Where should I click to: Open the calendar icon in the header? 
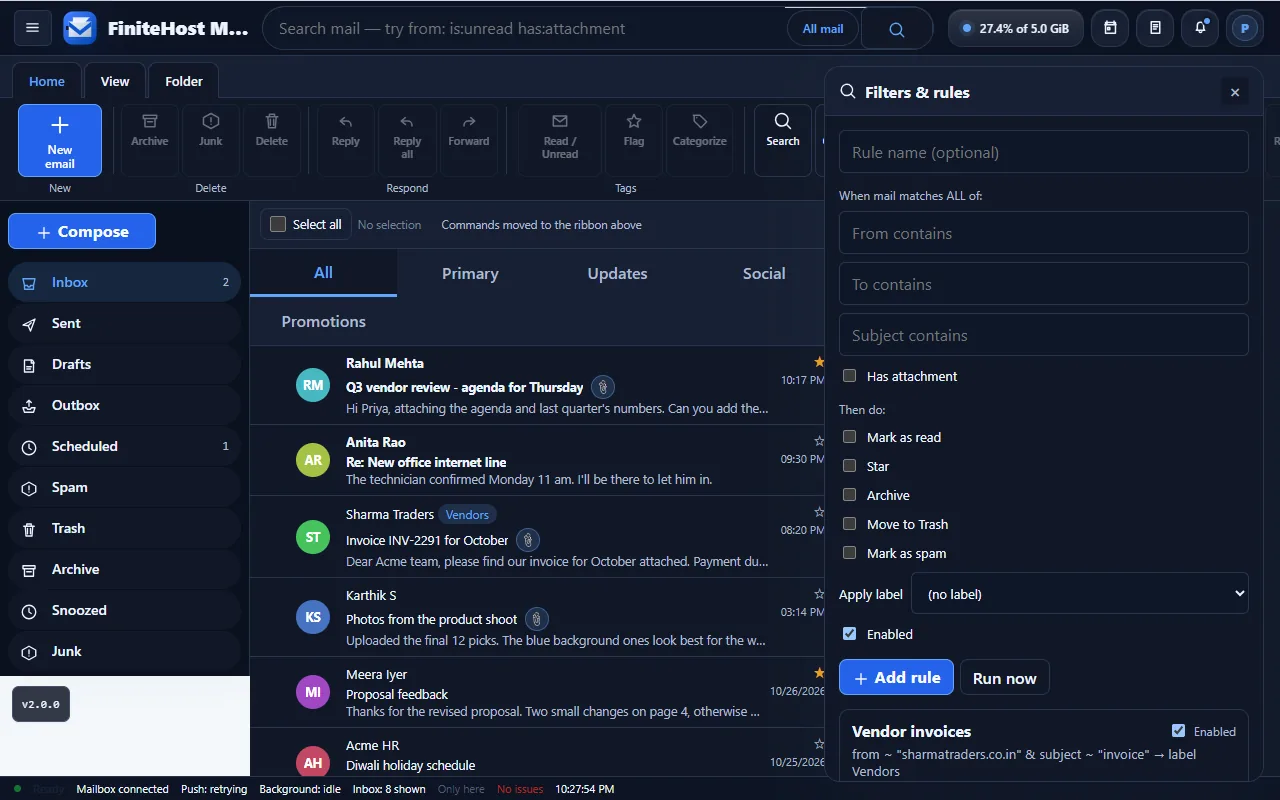point(1110,28)
